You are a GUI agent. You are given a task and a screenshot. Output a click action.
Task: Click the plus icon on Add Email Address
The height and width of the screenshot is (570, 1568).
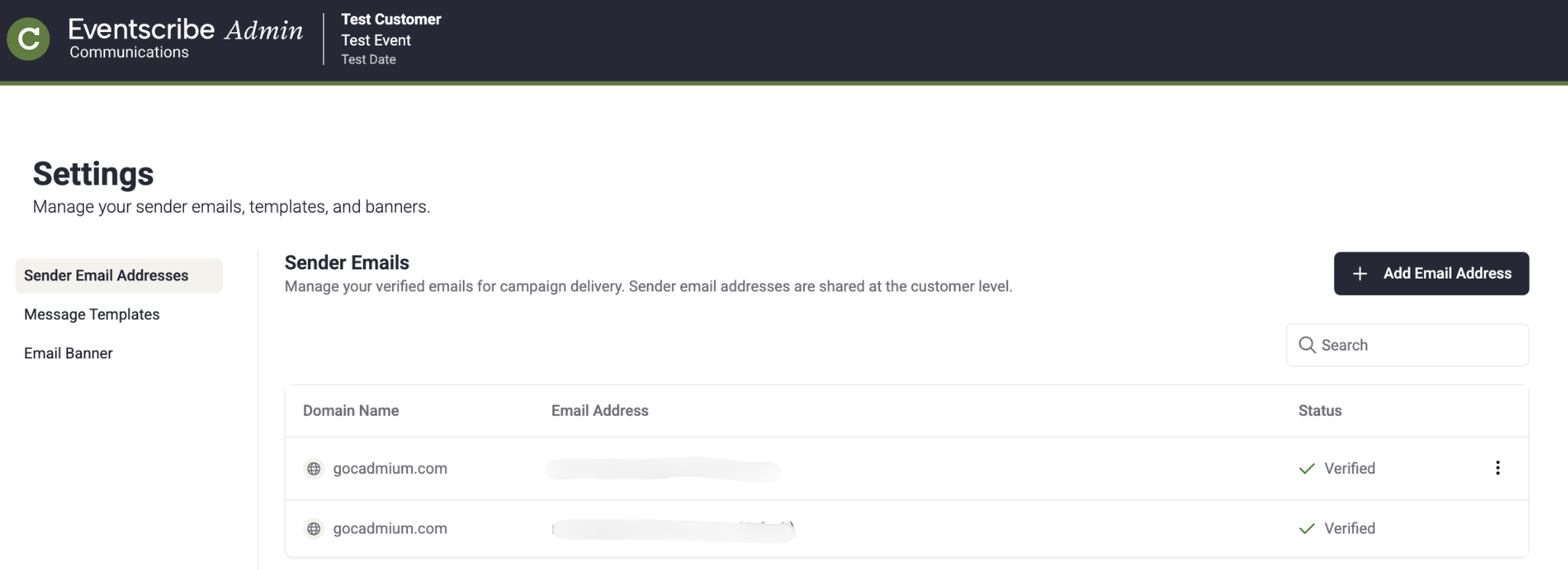(1360, 274)
